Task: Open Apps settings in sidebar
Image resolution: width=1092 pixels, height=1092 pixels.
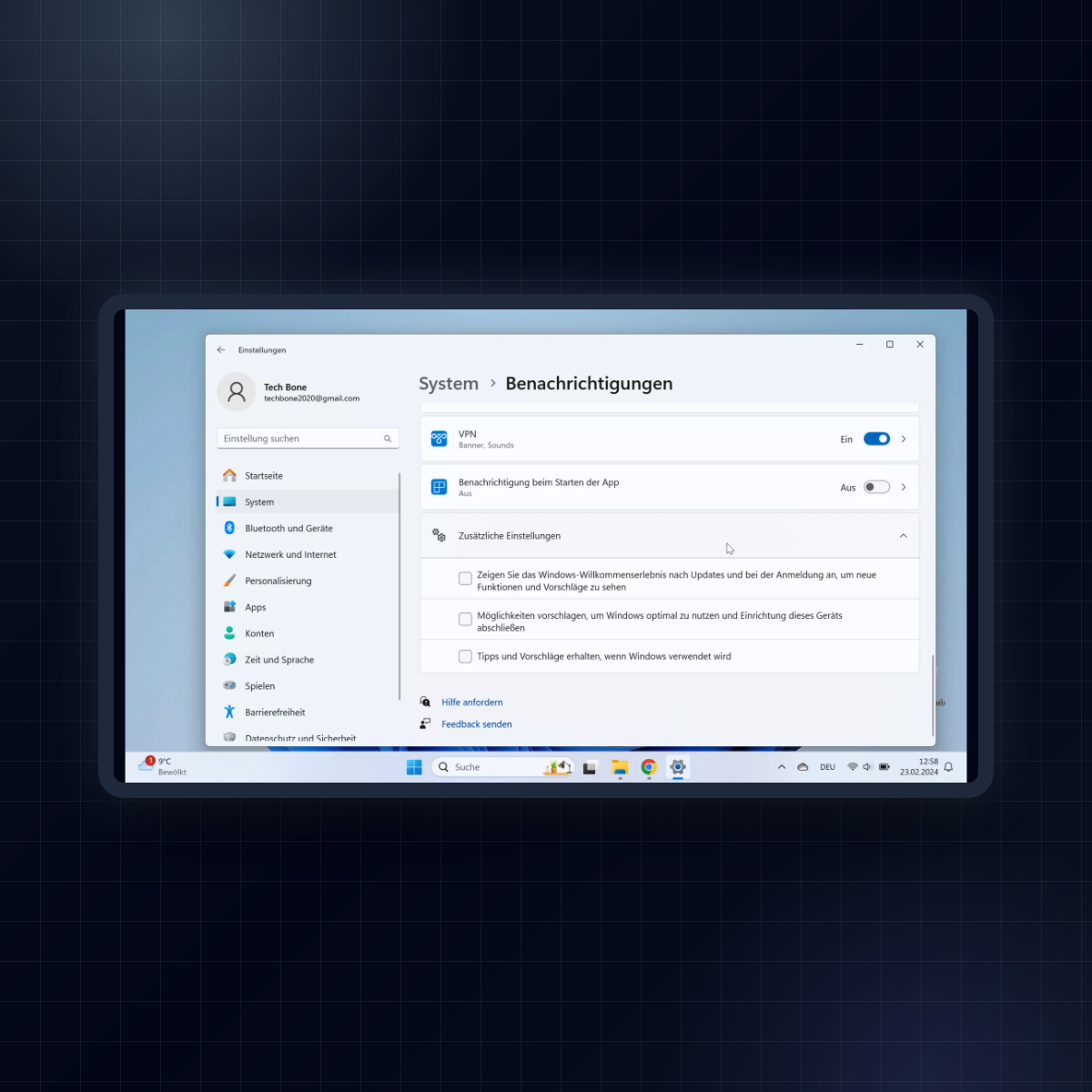Action: coord(308,608)
